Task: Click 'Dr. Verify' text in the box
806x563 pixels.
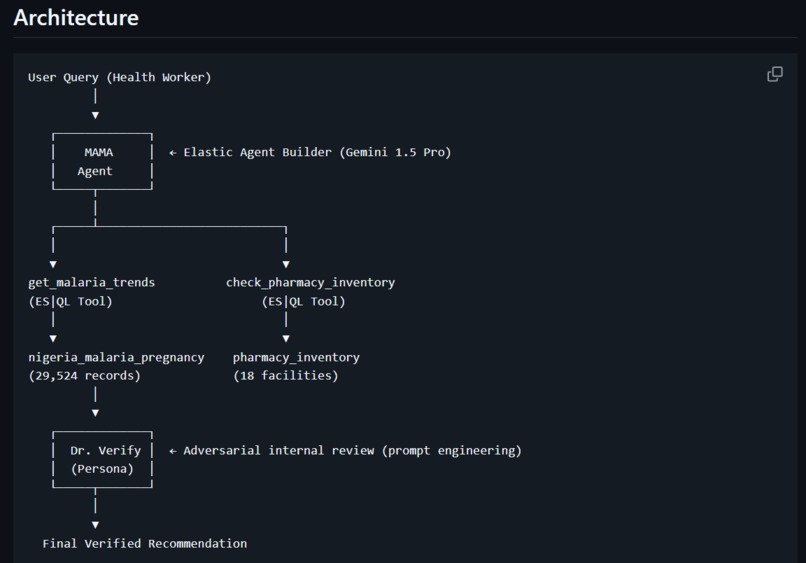Action: pyautogui.click(x=105, y=450)
